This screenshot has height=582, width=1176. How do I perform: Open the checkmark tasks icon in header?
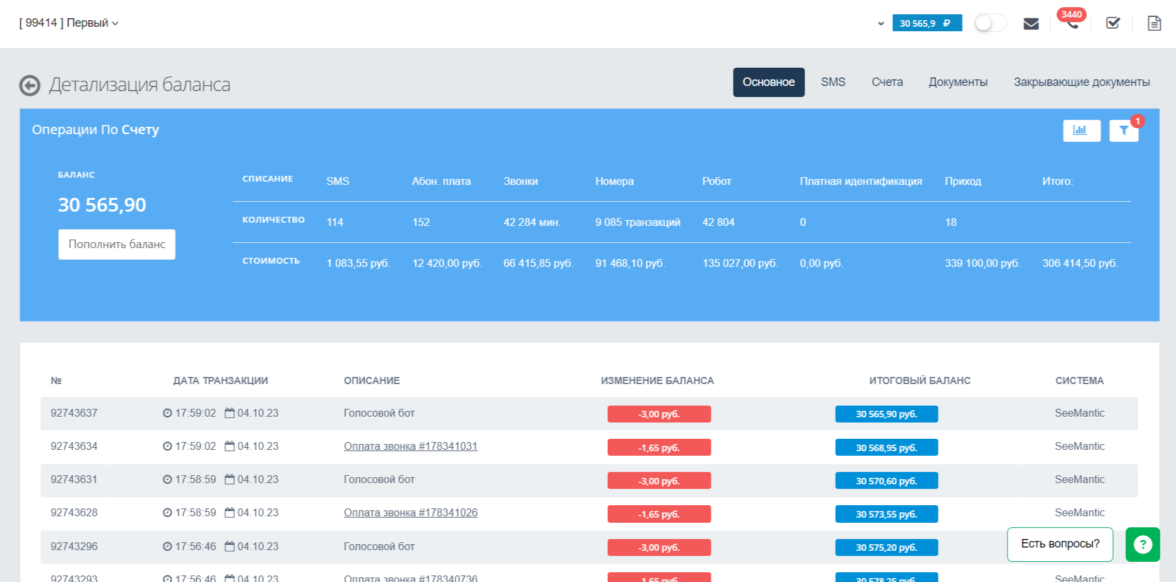(x=1113, y=23)
